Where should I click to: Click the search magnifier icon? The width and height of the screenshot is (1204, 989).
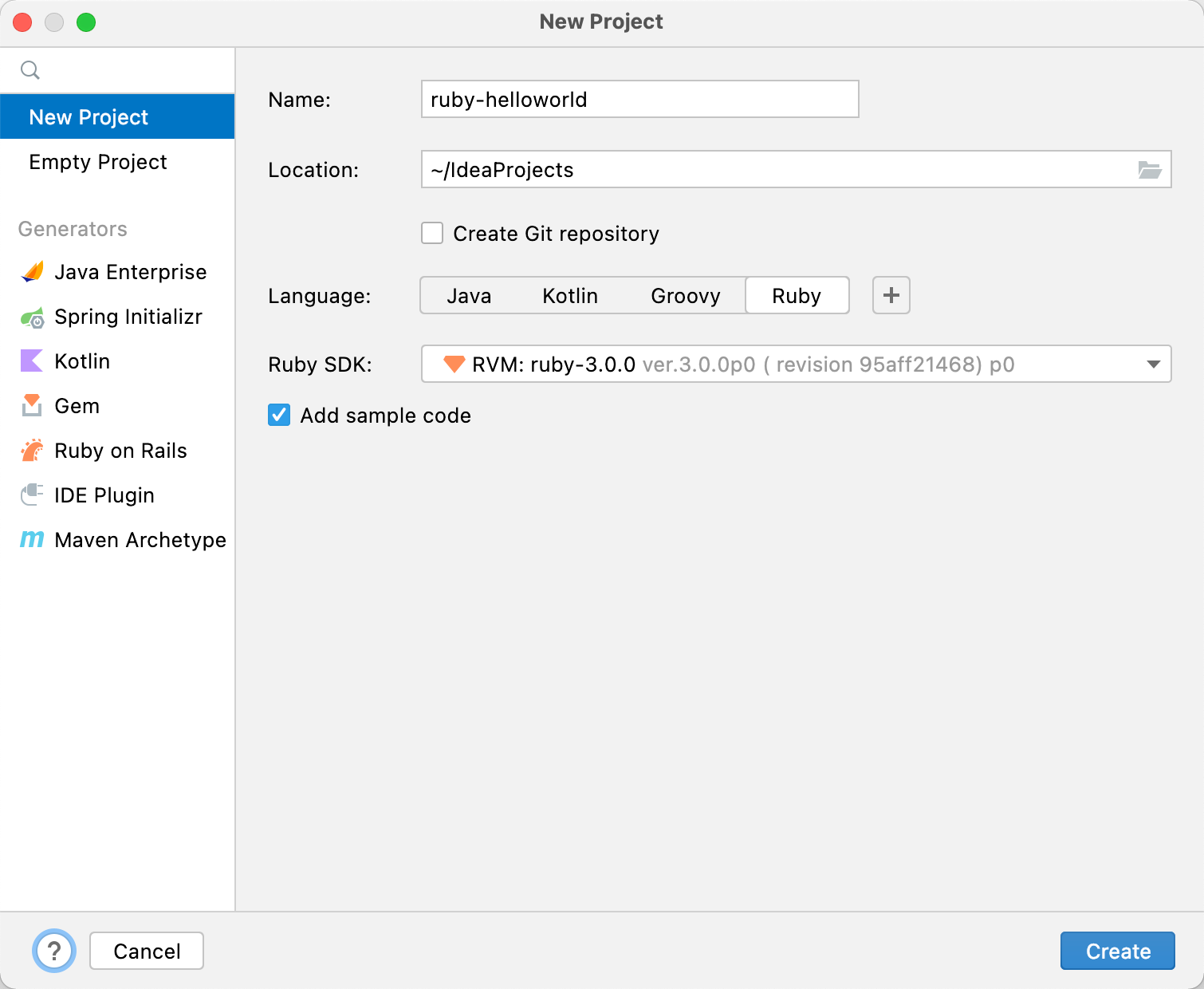tap(30, 70)
